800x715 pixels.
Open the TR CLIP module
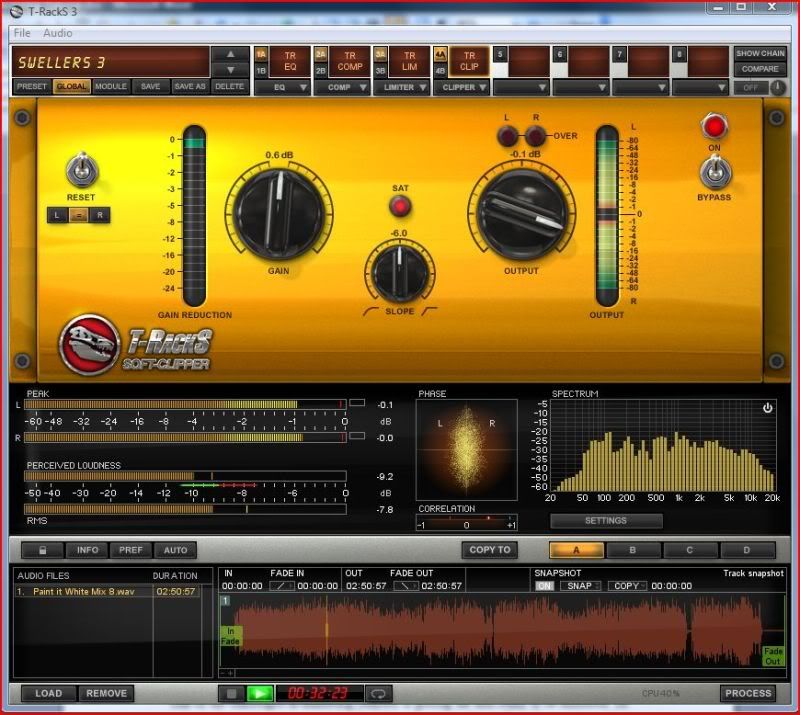tap(469, 61)
